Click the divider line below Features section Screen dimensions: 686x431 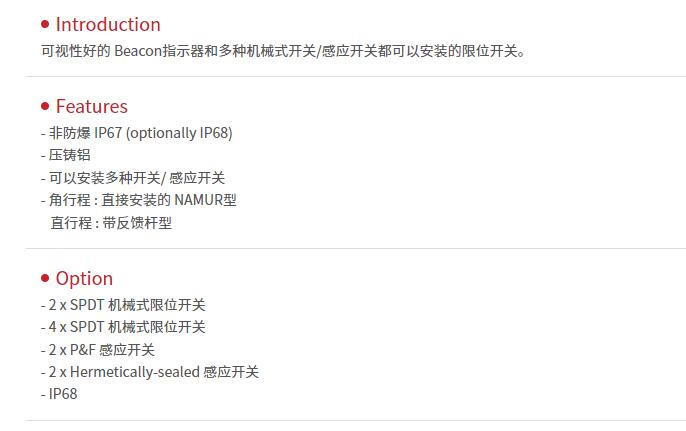click(356, 248)
